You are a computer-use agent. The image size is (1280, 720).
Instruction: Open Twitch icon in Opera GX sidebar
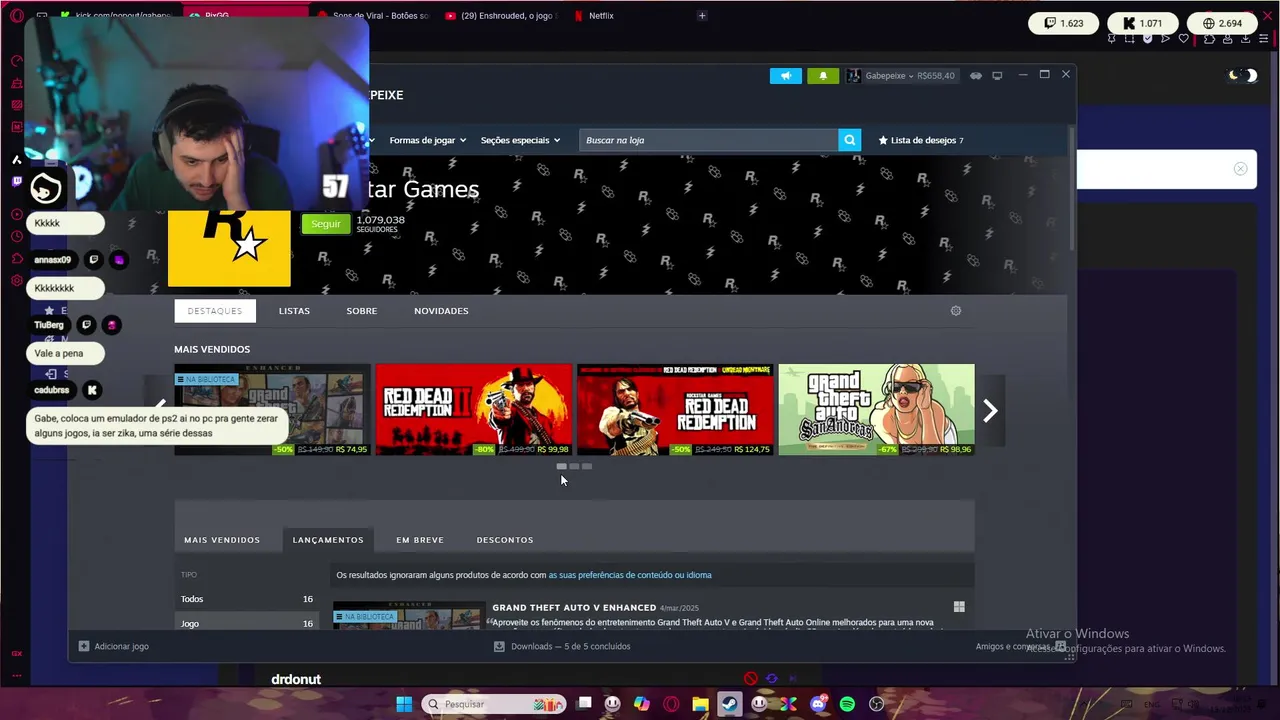17,181
